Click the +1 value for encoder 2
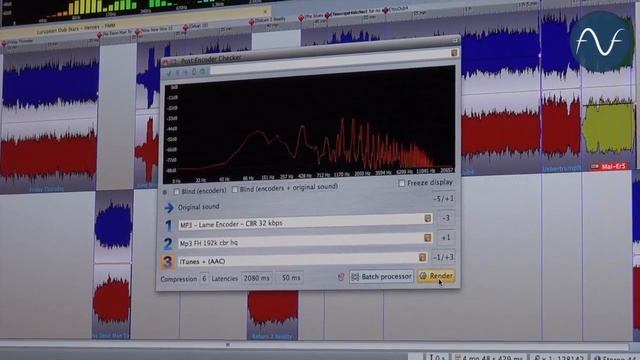Image resolution: width=640 pixels, height=360 pixels. [446, 238]
